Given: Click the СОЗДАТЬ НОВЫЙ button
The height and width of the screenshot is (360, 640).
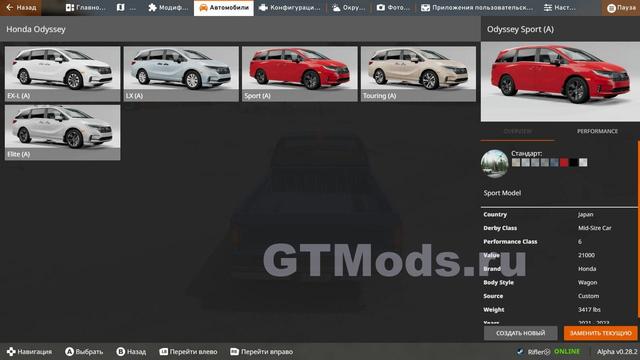Looking at the screenshot, I should coord(520,333).
